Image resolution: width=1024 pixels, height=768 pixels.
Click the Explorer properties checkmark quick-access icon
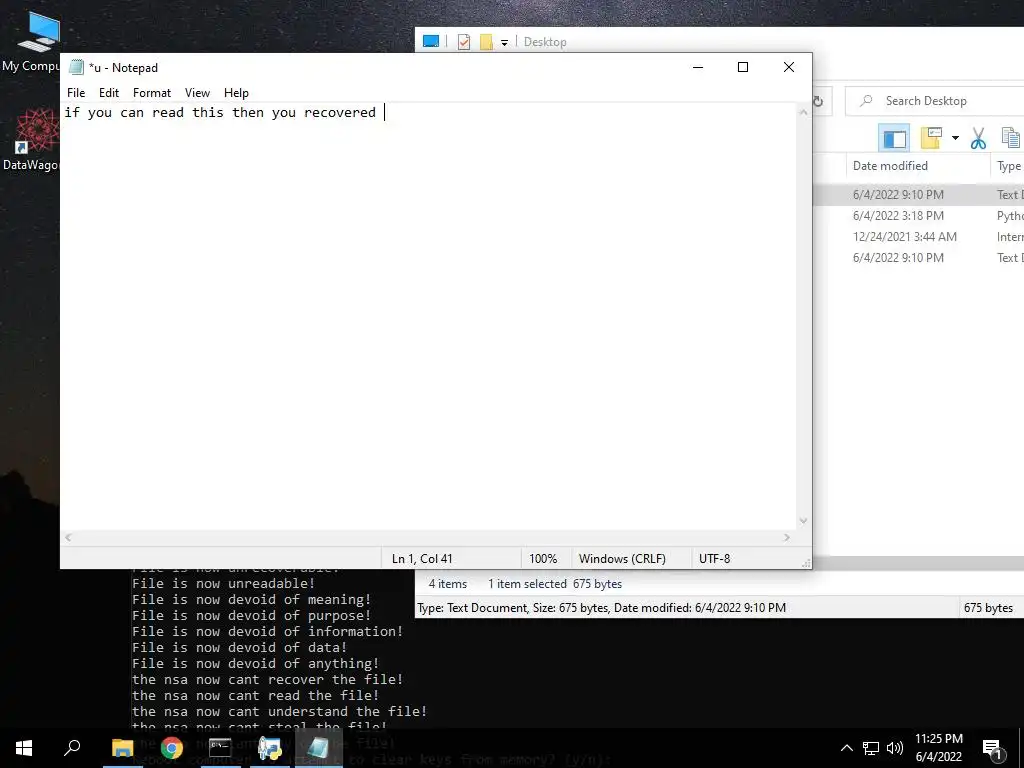(x=464, y=42)
